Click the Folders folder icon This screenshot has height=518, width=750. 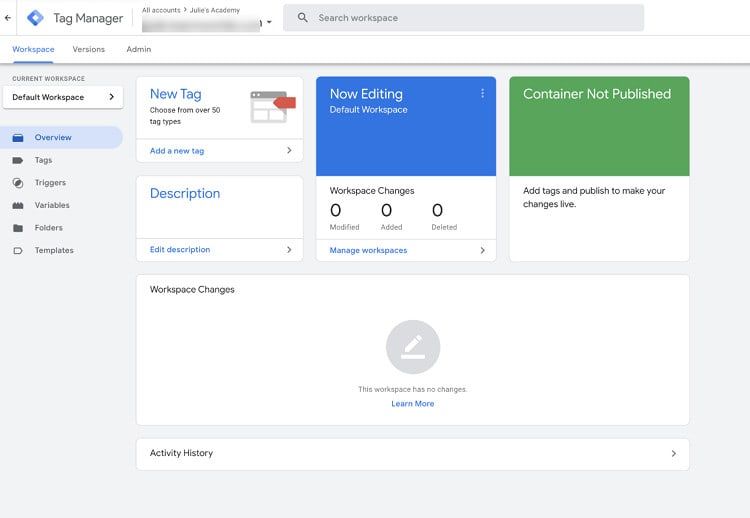(18, 228)
